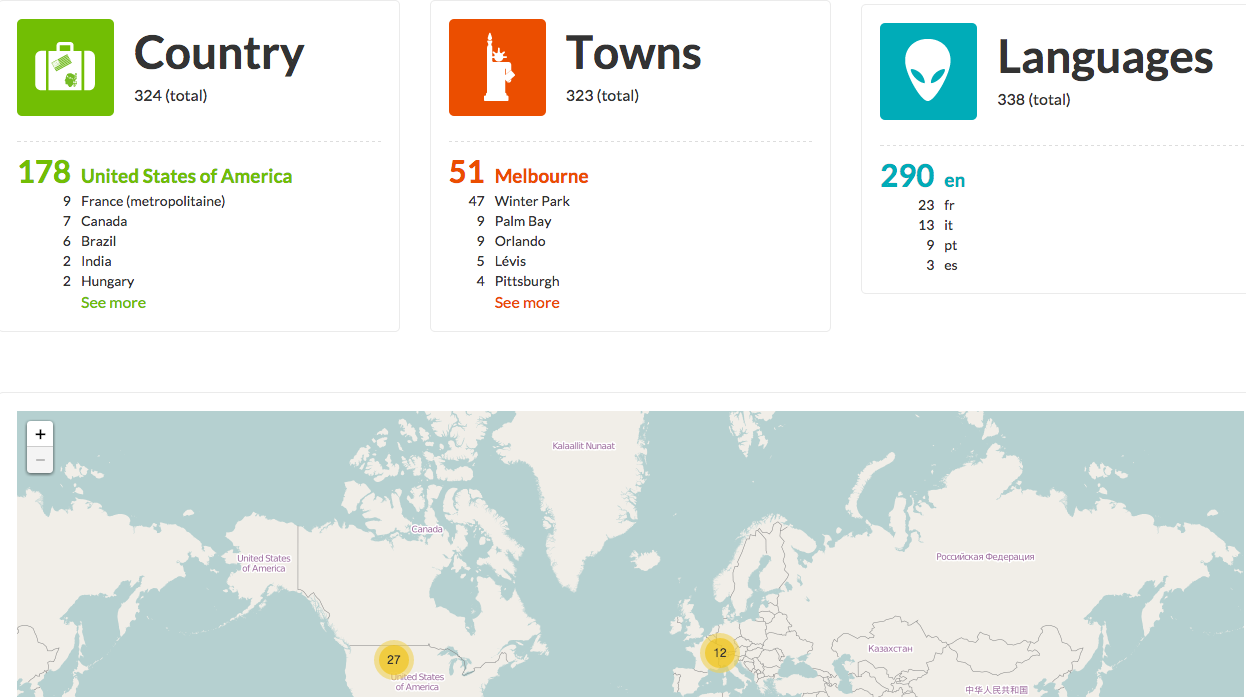Image resolution: width=1246 pixels, height=697 pixels.
Task: Click the Казахстан label on map
Action: 890,649
